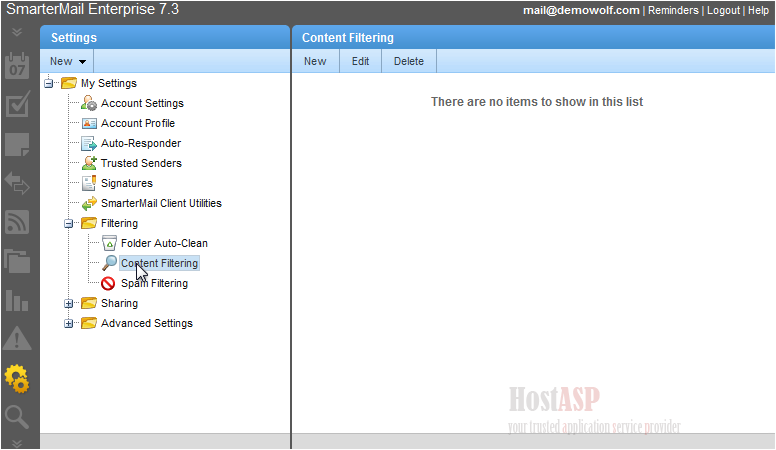776x450 pixels.
Task: Click the Advanced Settings label
Action: [x=147, y=323]
